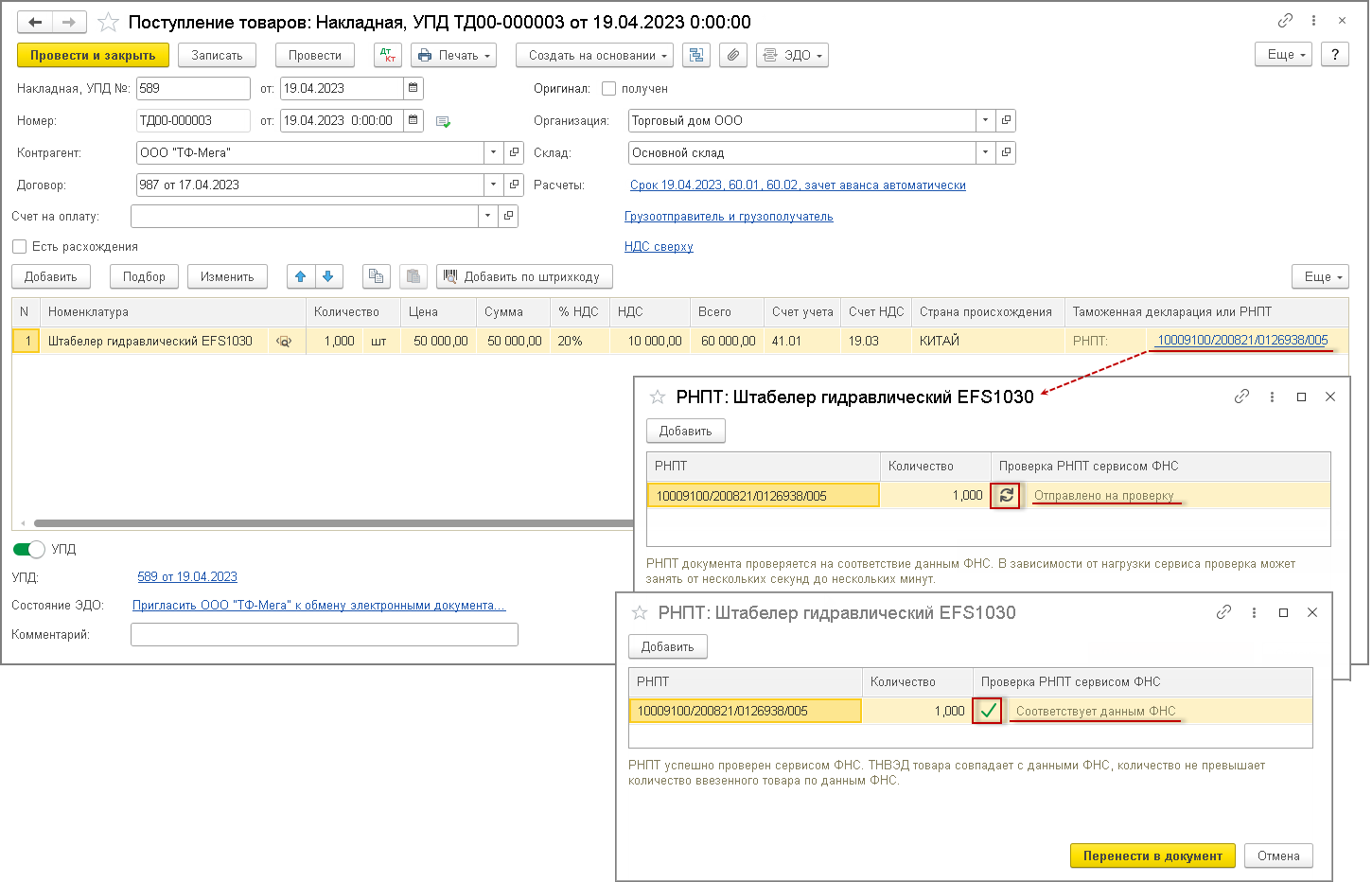Enable Есть расхождения checkbox
This screenshot has height=882, width=1372.
point(19,246)
